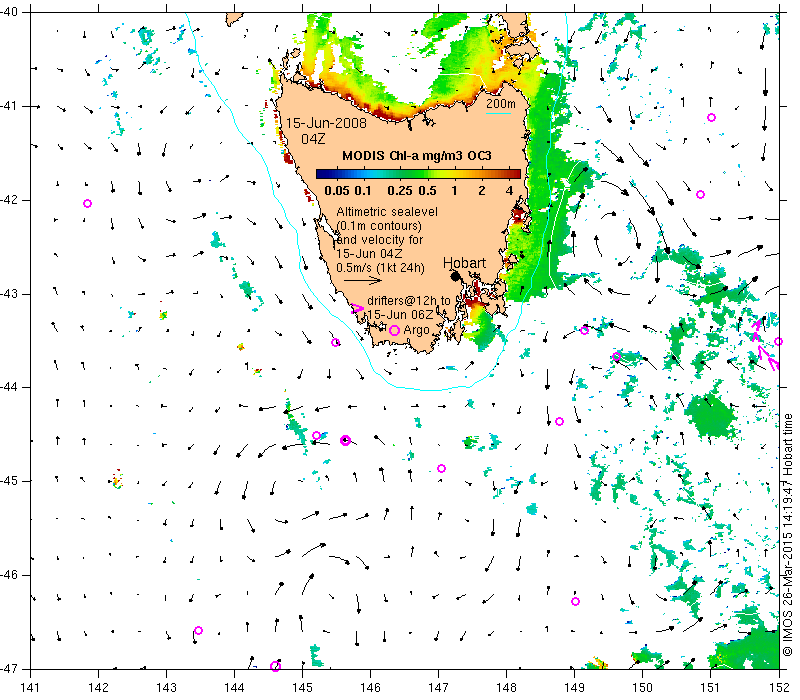The width and height of the screenshot is (800, 700).
Task: Click longitude axis label 149
Action: 574,687
